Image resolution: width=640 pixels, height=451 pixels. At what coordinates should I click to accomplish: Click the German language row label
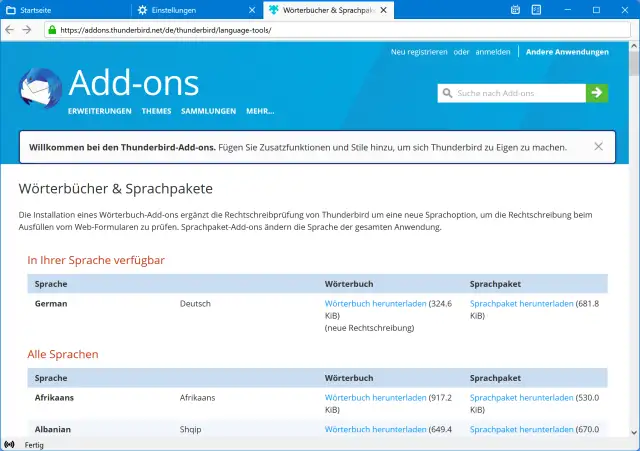pyautogui.click(x=51, y=304)
